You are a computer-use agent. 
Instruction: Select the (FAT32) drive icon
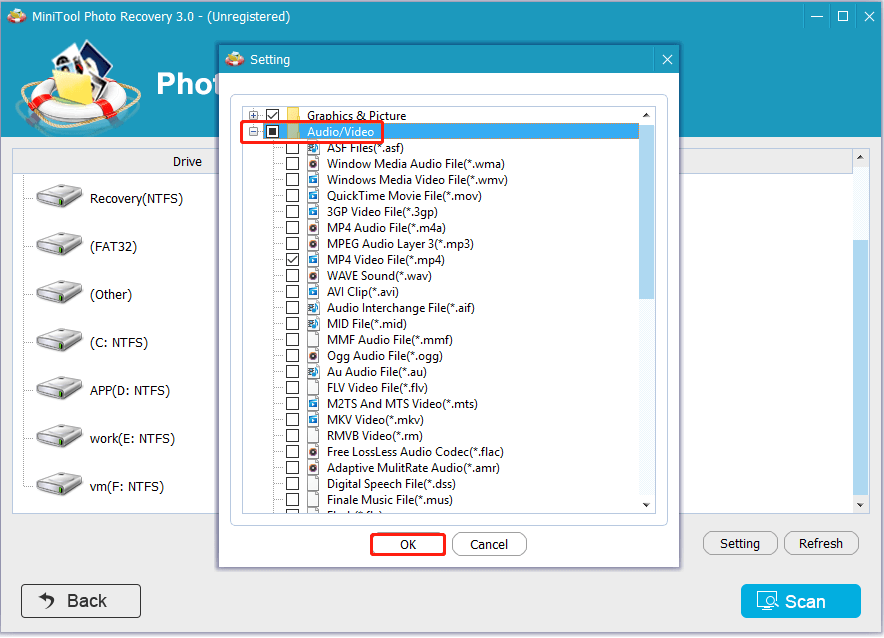point(59,244)
